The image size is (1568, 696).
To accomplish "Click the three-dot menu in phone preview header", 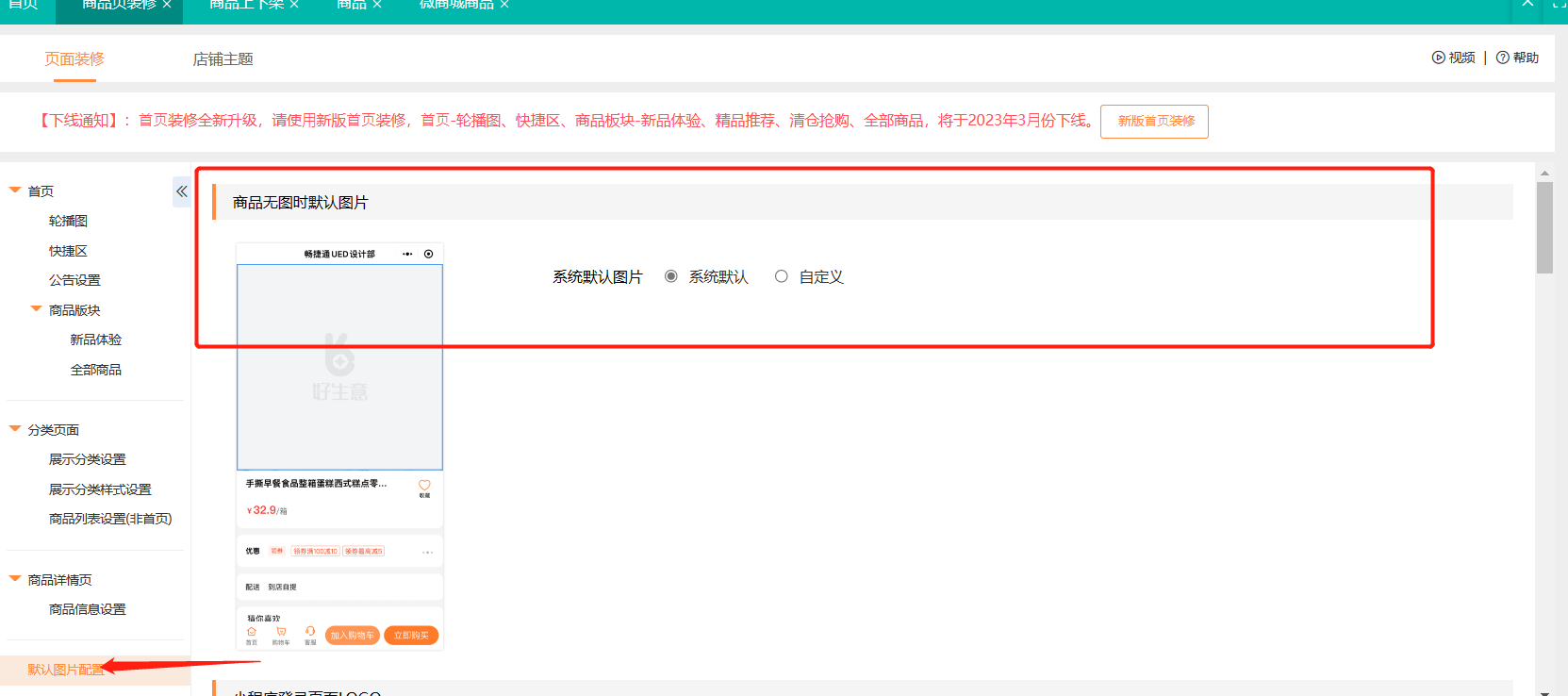I will point(407,254).
